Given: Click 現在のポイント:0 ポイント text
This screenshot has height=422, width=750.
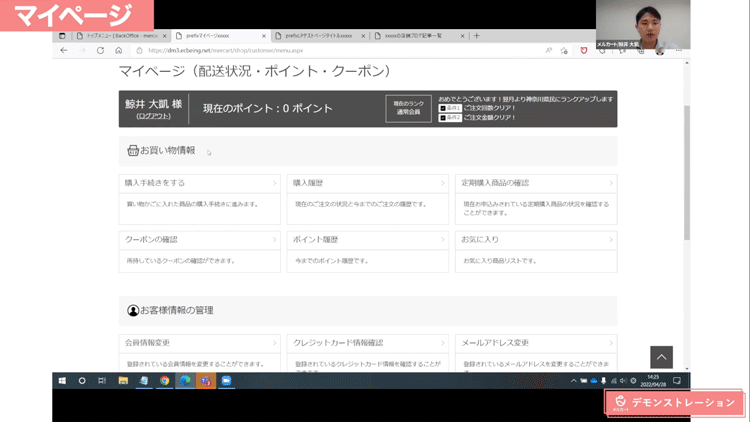Looking at the screenshot, I should 268,109.
